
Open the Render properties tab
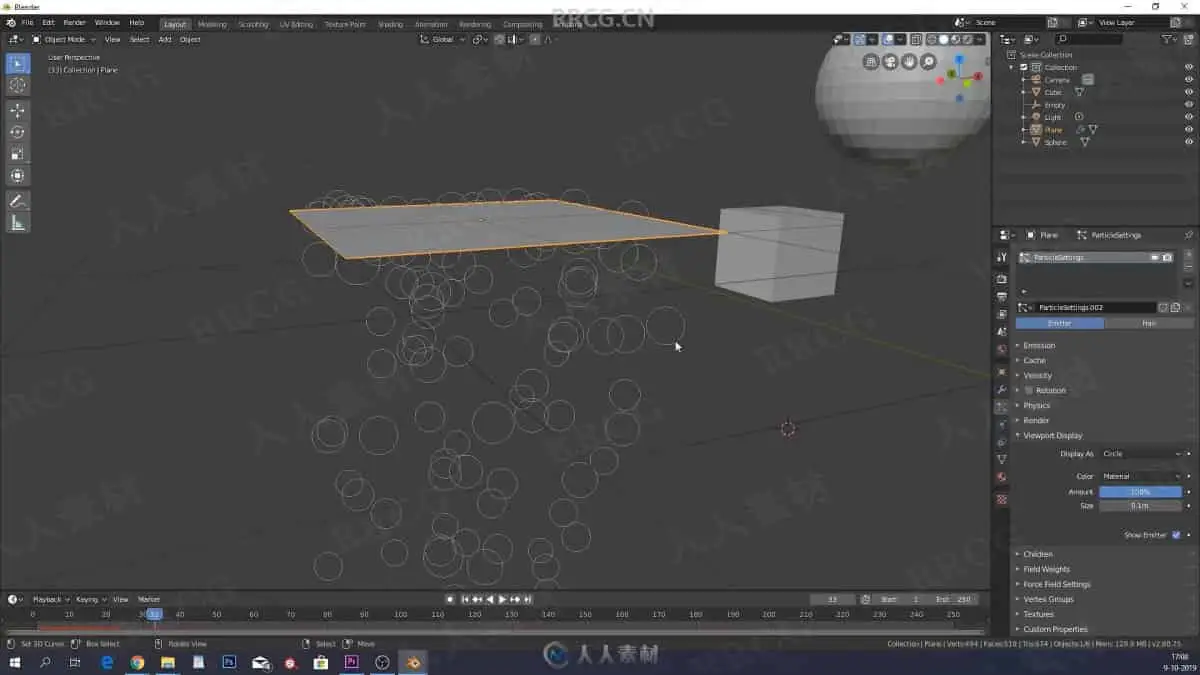[x=1001, y=280]
